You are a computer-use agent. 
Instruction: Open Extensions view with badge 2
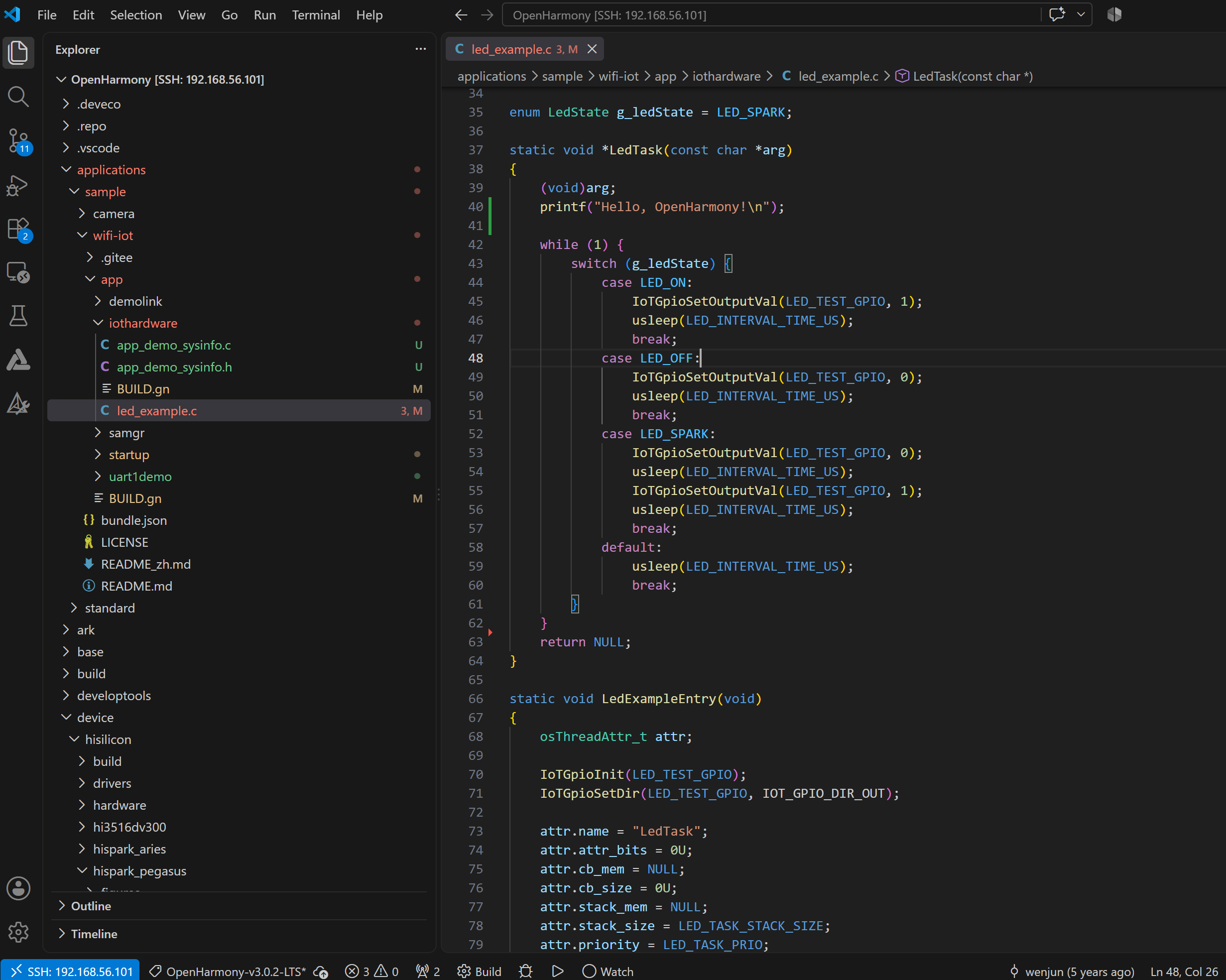click(18, 229)
